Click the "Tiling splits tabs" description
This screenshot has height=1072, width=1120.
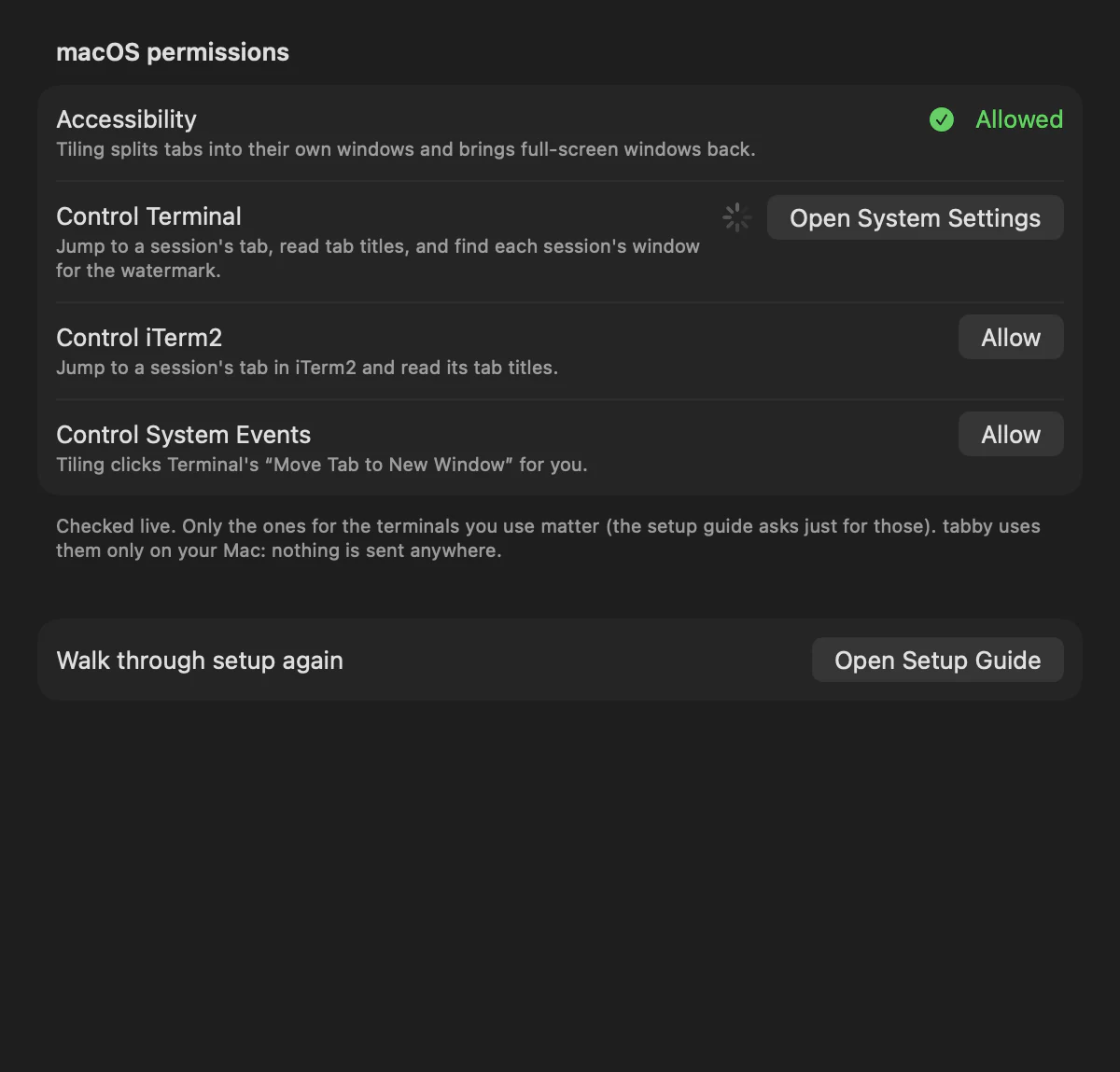(x=406, y=149)
